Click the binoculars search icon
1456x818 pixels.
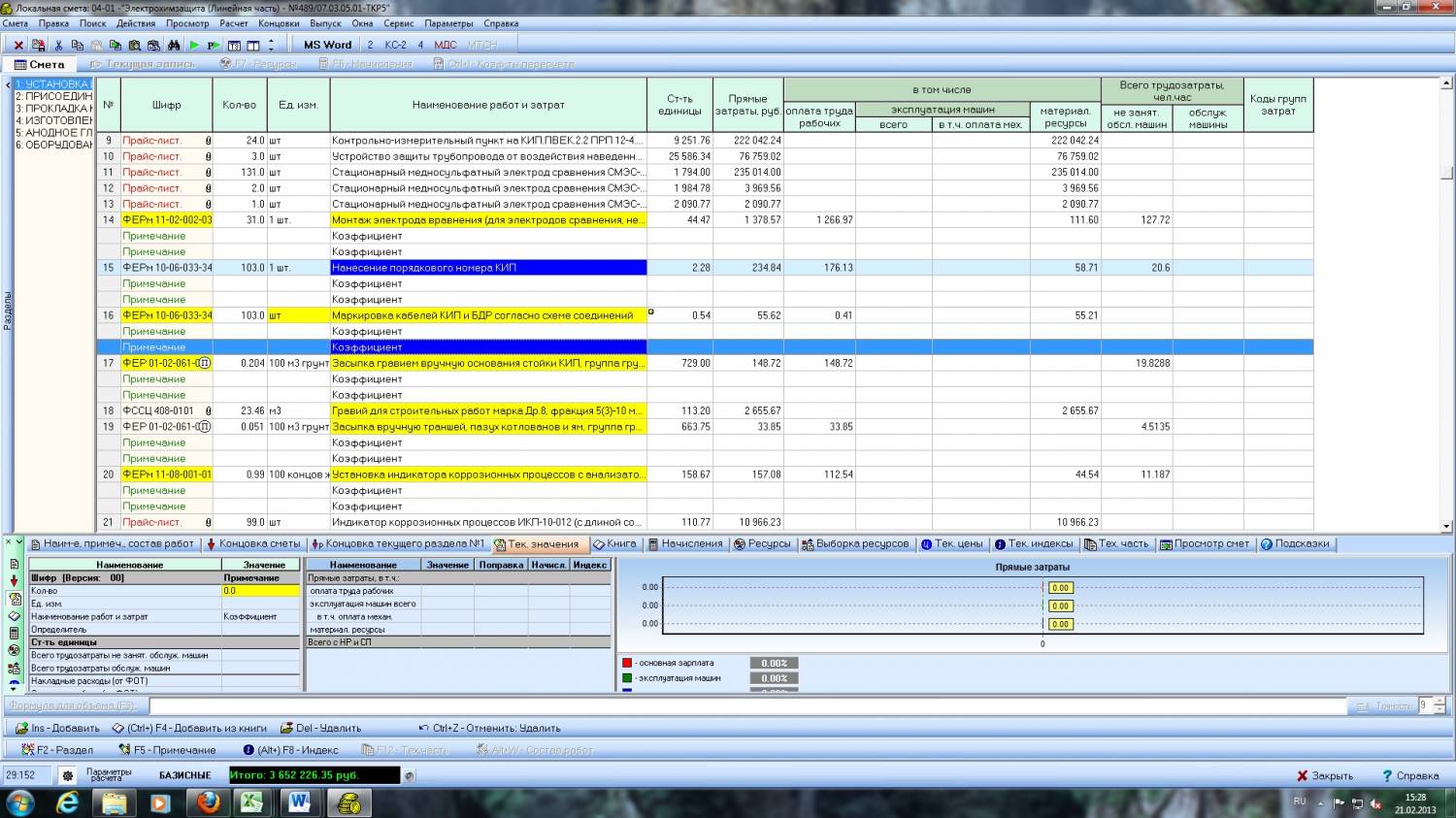[x=174, y=45]
